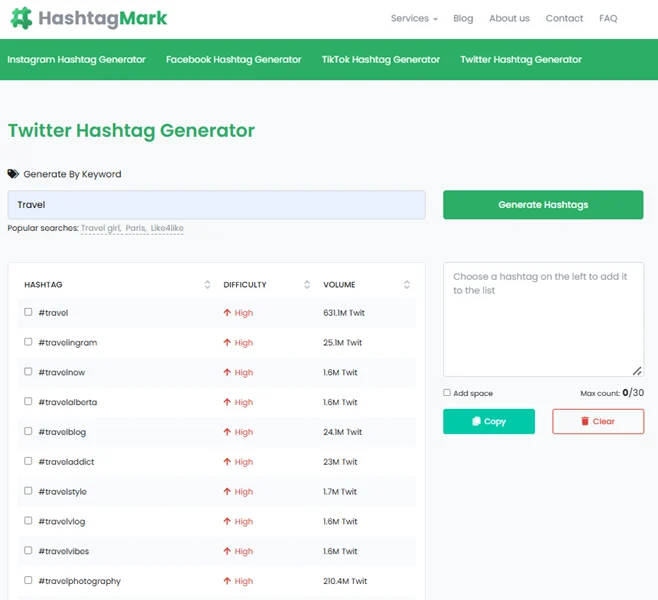The height and width of the screenshot is (600, 658).
Task: Click the #travelvibes hashtag text
Action: [x=64, y=551]
